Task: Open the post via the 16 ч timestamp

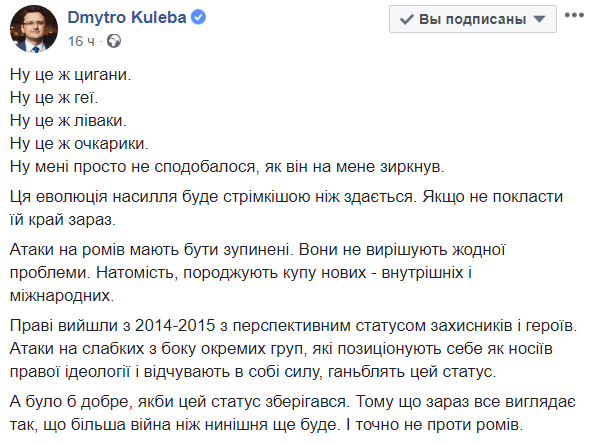Action: click(x=81, y=41)
